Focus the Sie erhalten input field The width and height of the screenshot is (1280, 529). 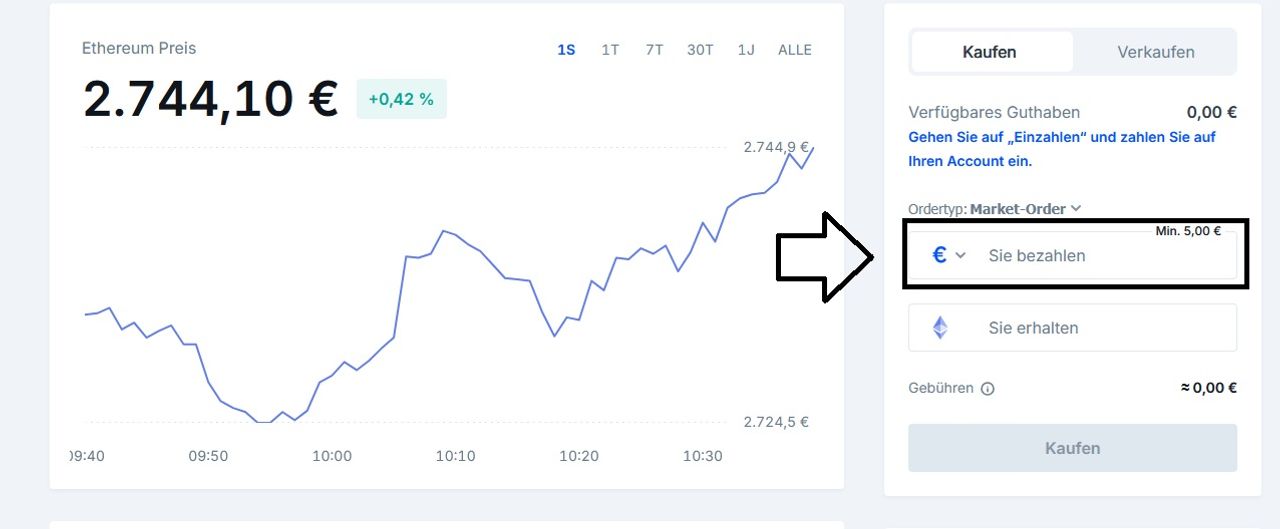(x=1100, y=328)
